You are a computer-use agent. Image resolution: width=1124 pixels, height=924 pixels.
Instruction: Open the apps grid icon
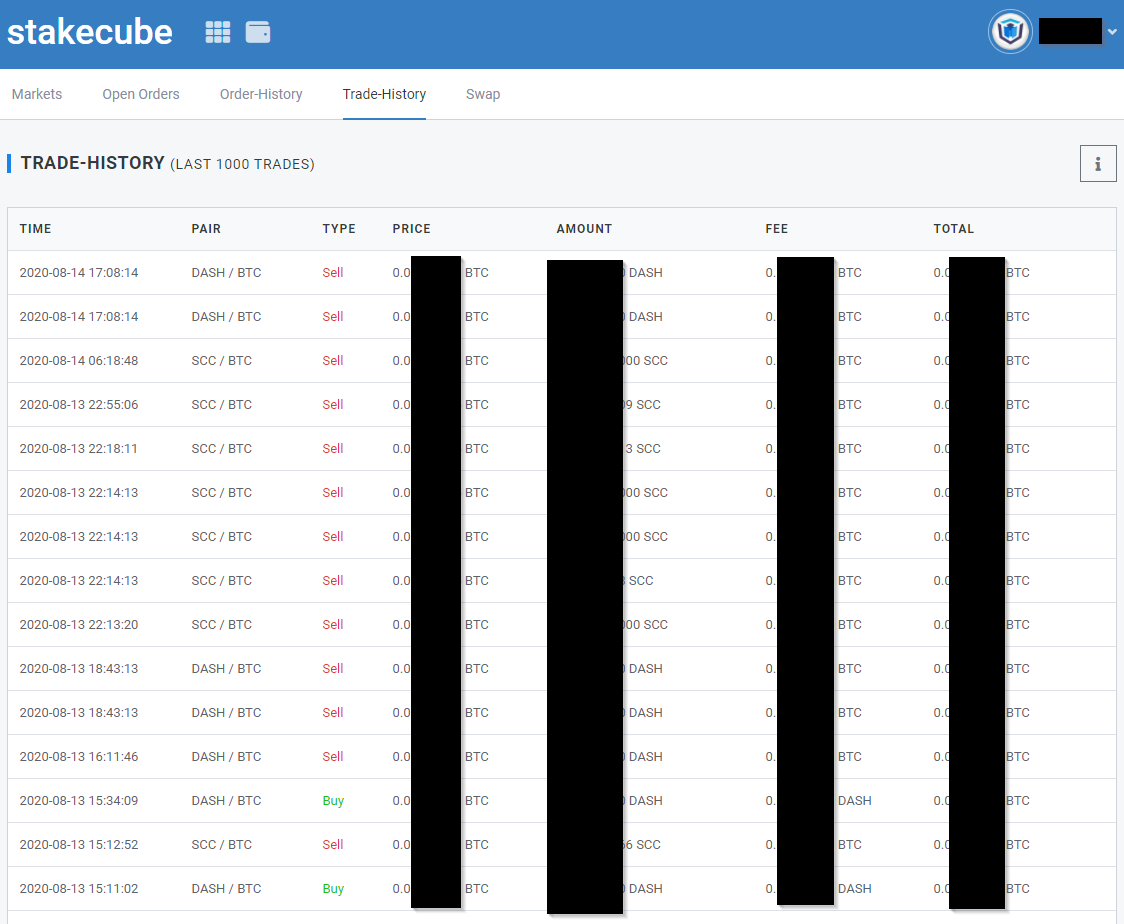(218, 32)
